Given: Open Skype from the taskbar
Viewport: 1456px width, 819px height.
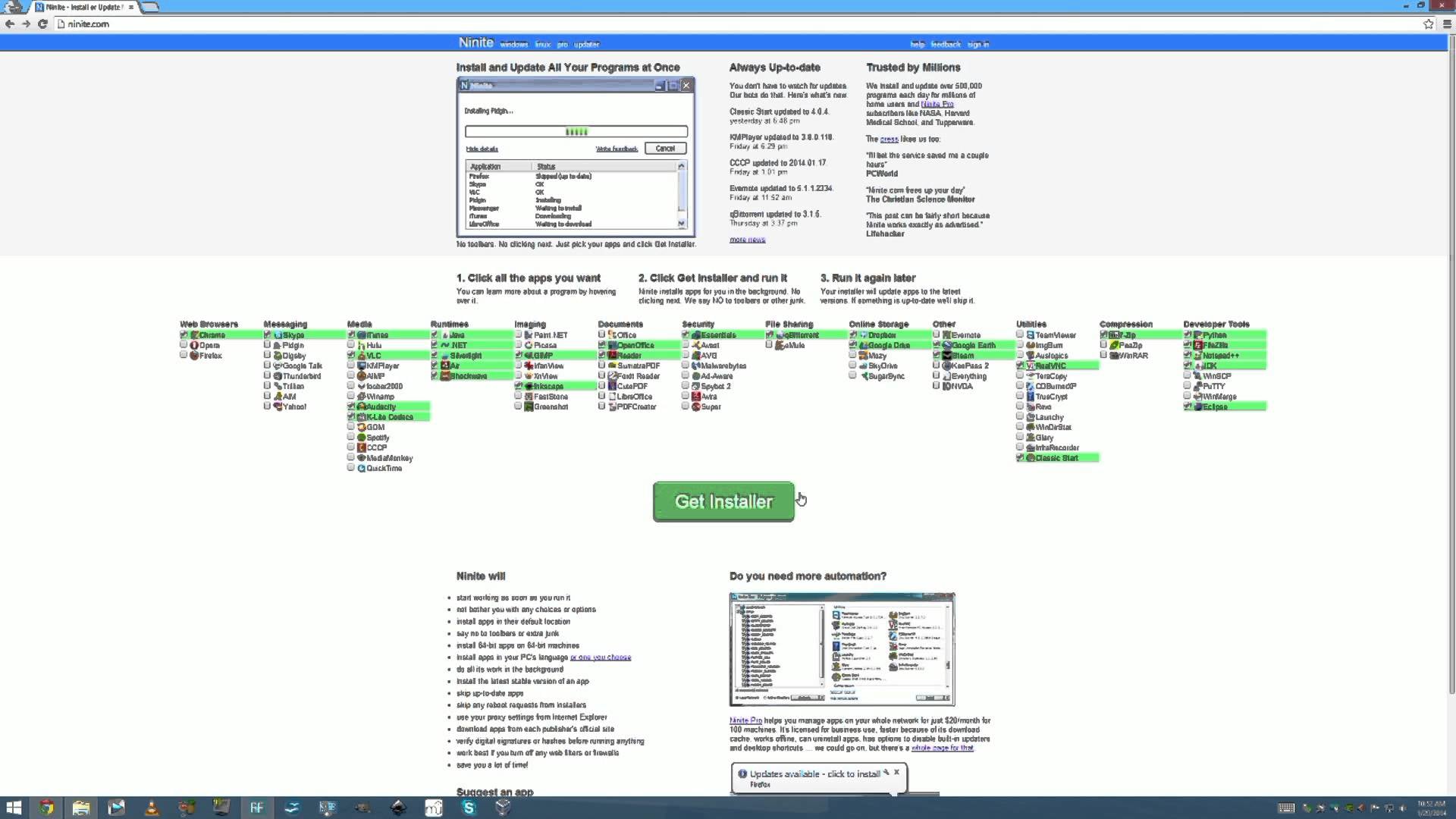Looking at the screenshot, I should [x=469, y=808].
